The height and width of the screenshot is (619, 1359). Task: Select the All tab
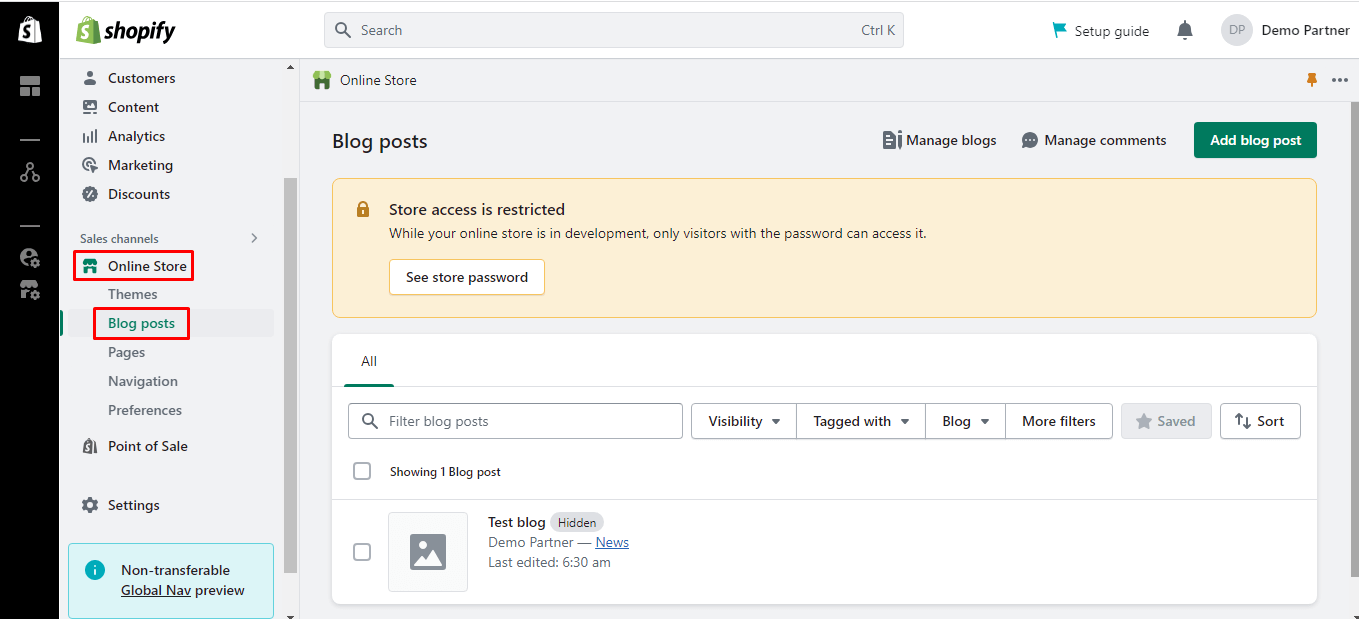pyautogui.click(x=369, y=361)
